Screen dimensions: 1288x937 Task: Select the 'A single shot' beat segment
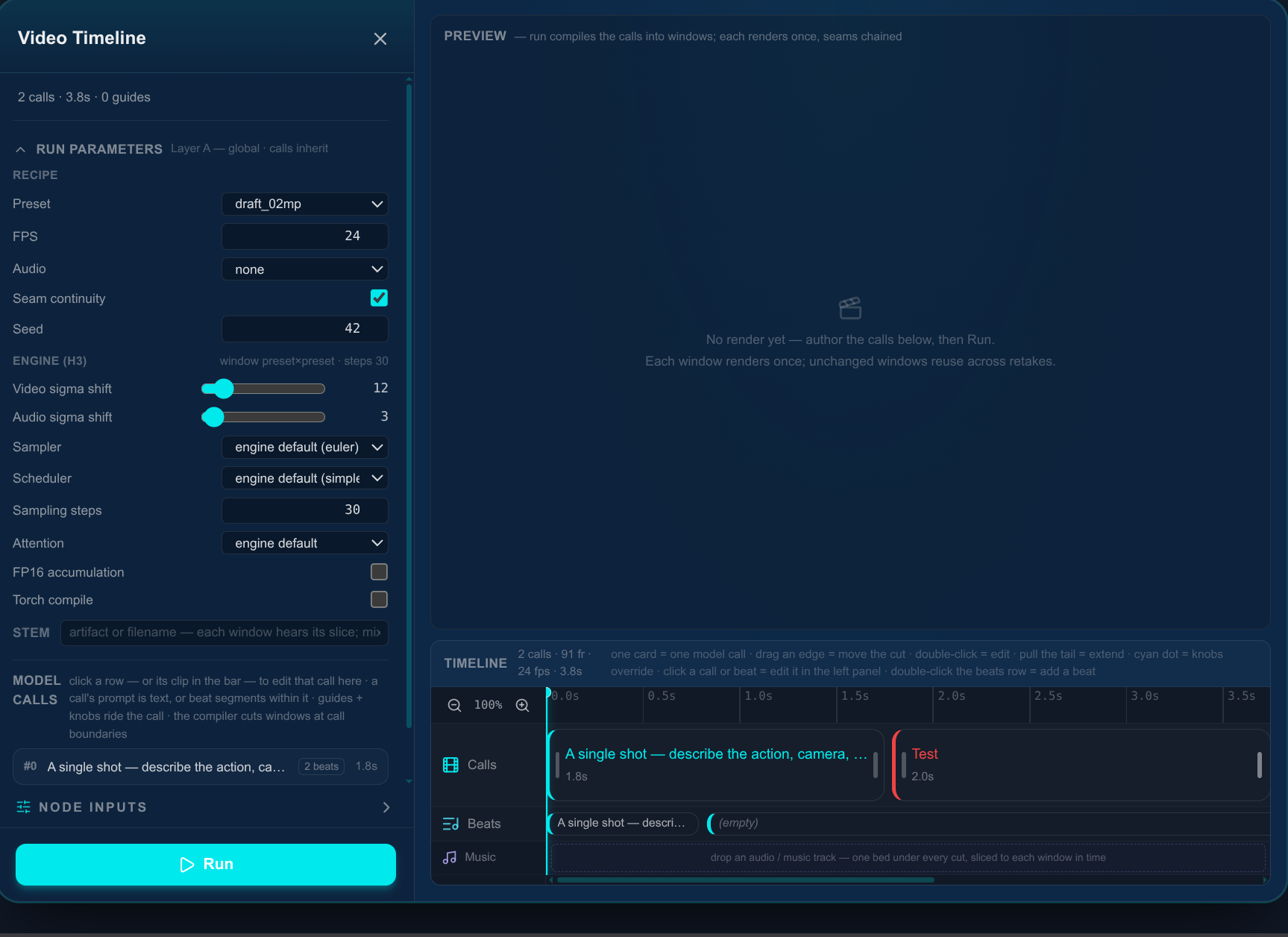coord(623,823)
